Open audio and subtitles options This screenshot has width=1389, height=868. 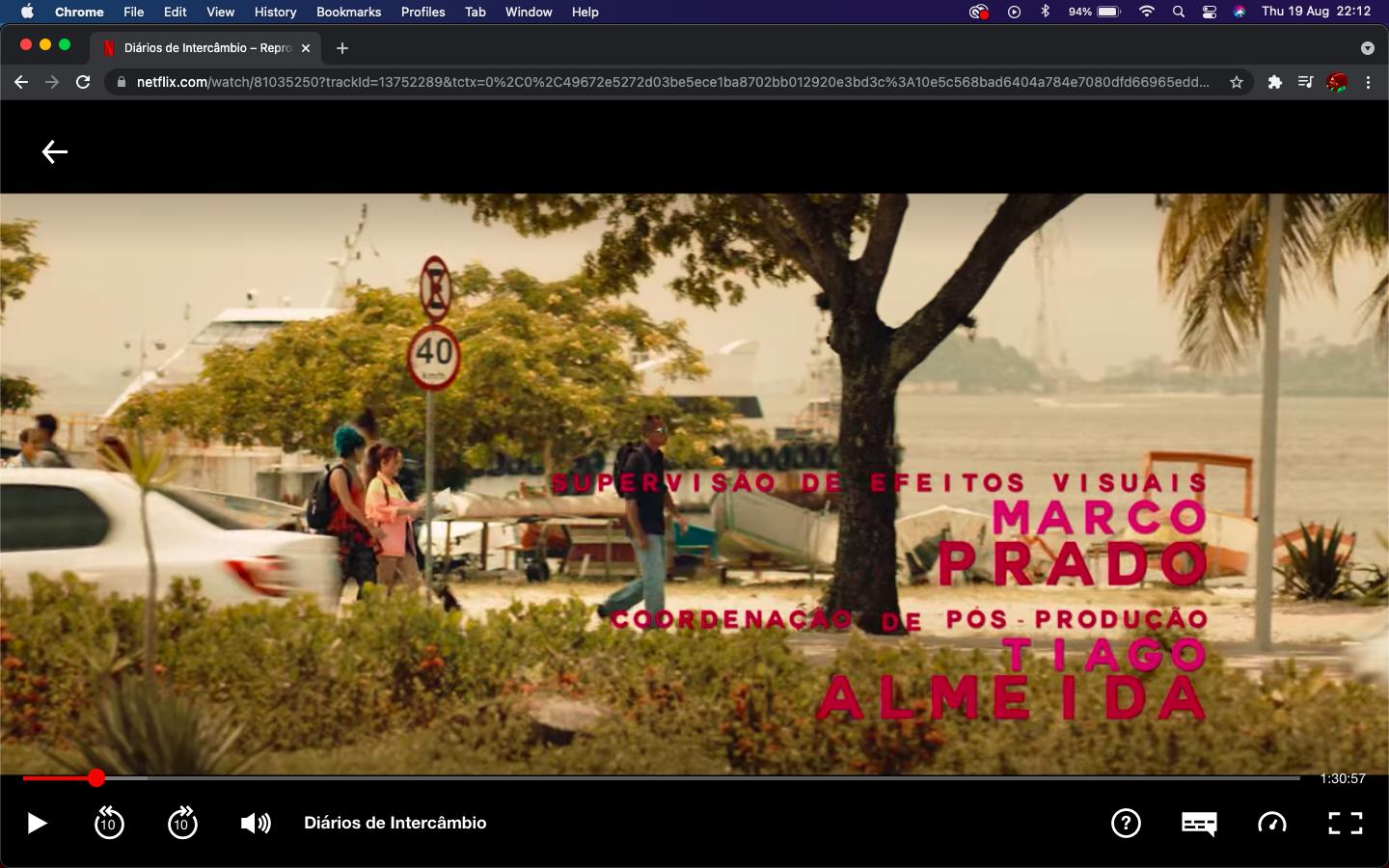(x=1199, y=823)
